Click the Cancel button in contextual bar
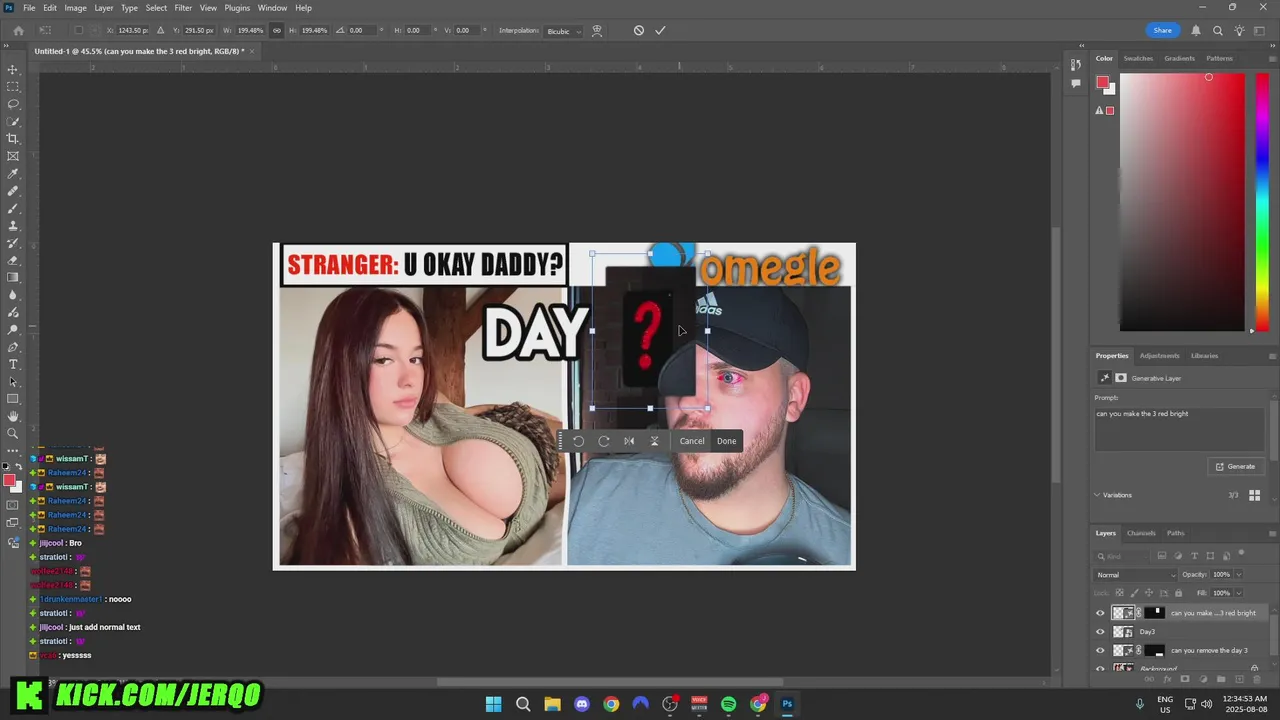The height and width of the screenshot is (720, 1280). pyautogui.click(x=692, y=441)
